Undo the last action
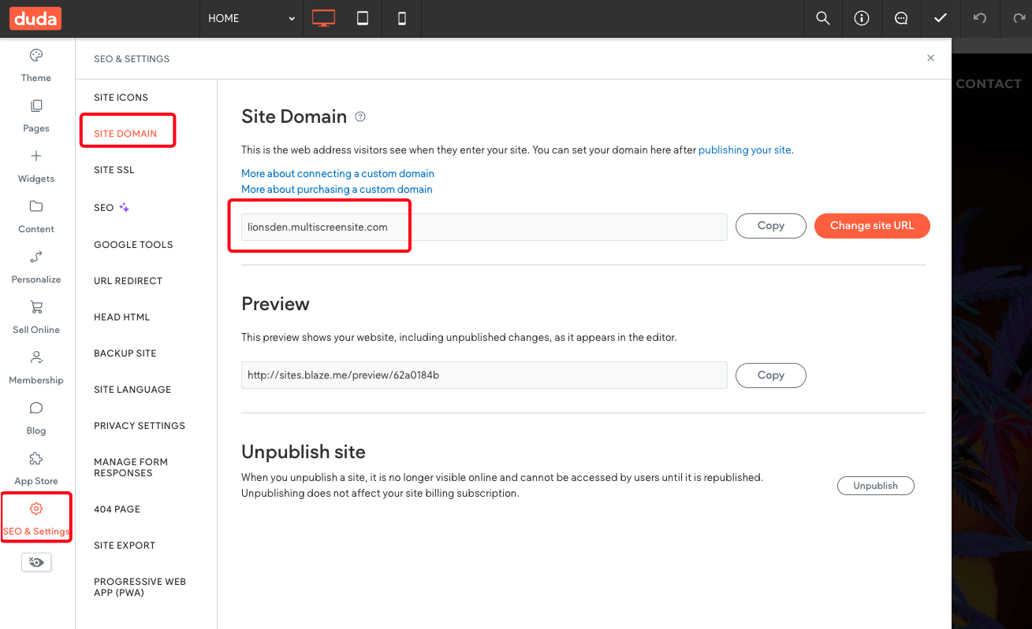Screen dimensions: 1032x629 (978, 18)
